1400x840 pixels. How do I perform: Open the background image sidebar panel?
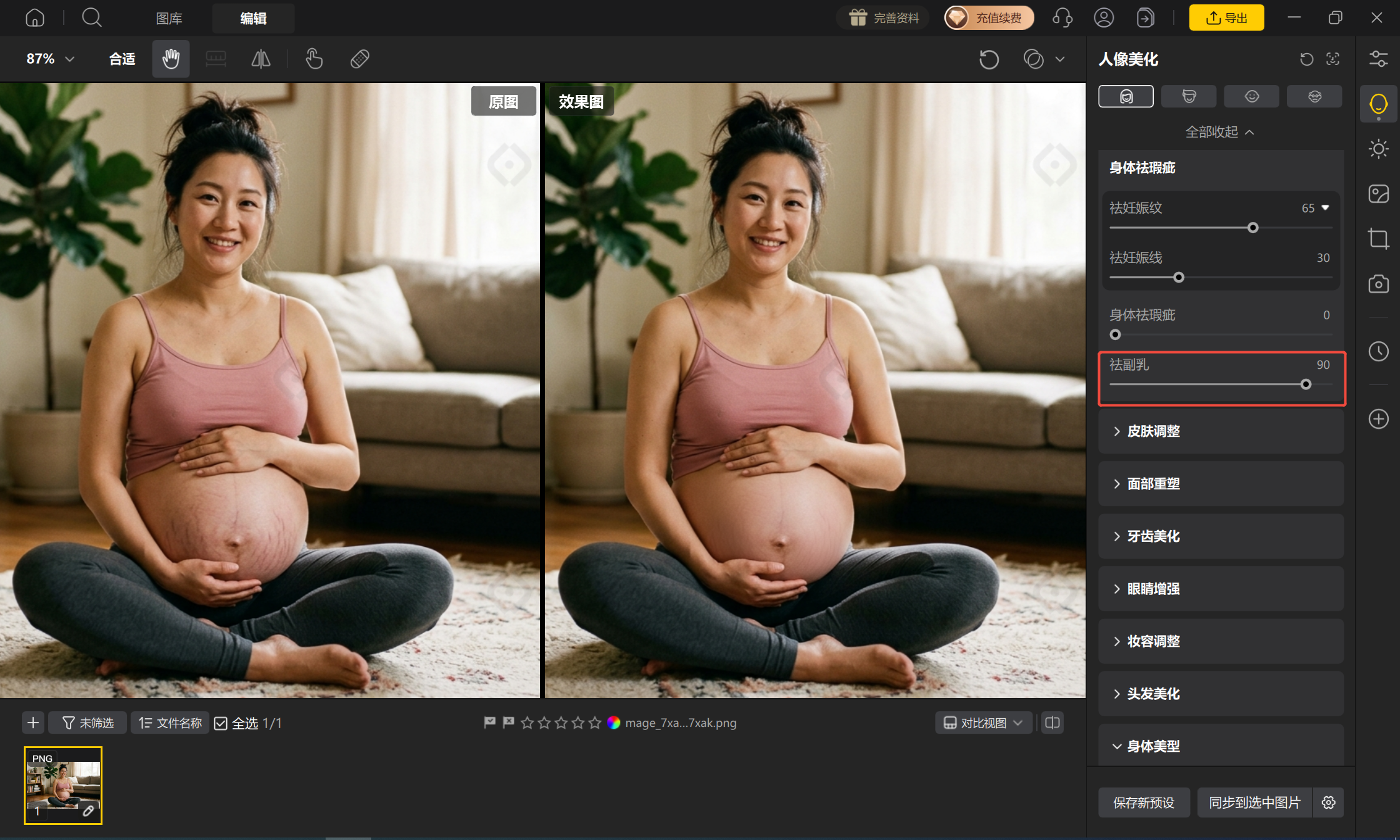pos(1378,194)
